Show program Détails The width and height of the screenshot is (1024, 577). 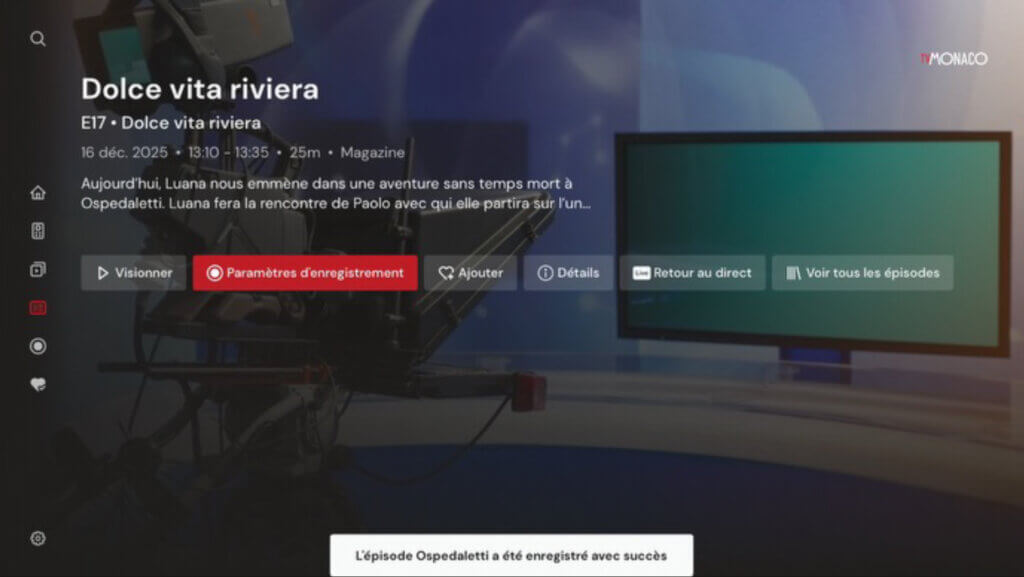568,273
